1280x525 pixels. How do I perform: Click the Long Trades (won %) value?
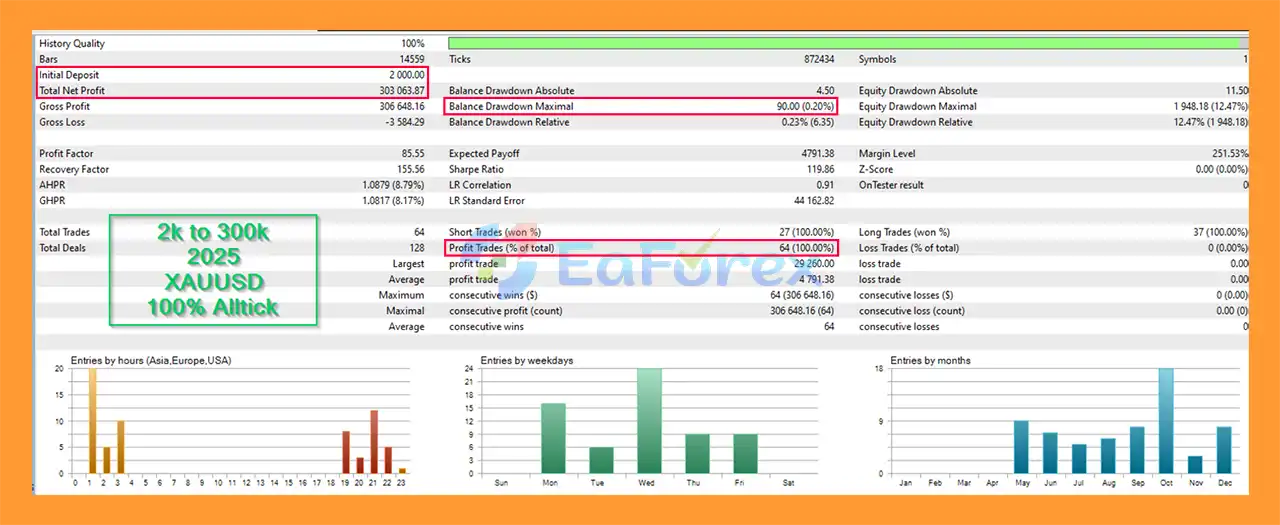pyautogui.click(x=1211, y=232)
